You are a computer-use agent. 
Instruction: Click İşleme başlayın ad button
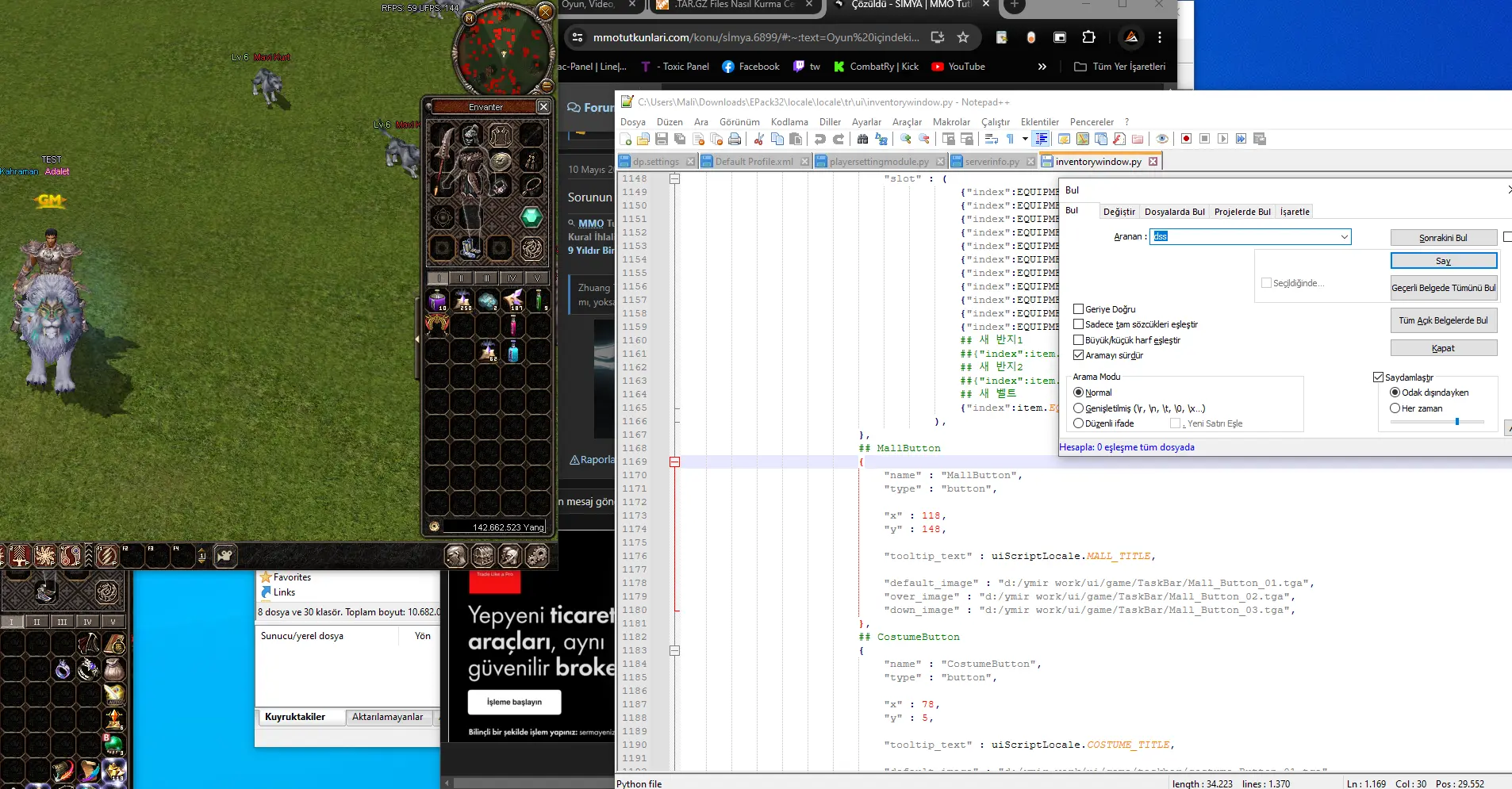point(514,702)
